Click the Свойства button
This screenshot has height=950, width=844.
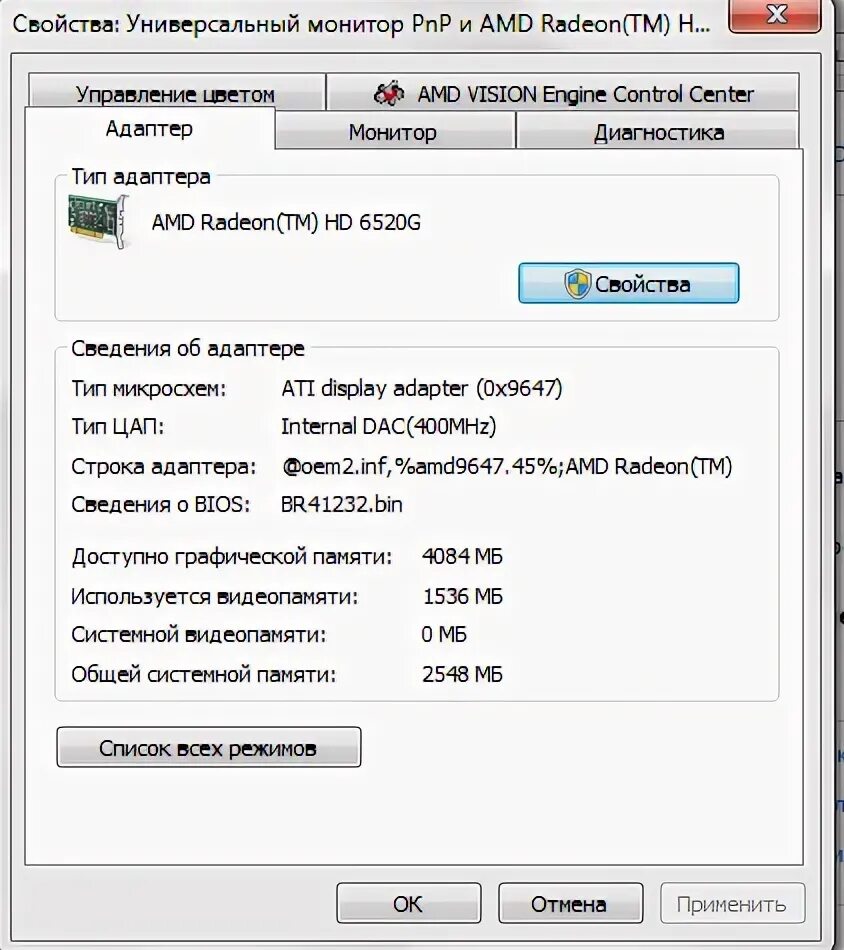click(x=628, y=283)
